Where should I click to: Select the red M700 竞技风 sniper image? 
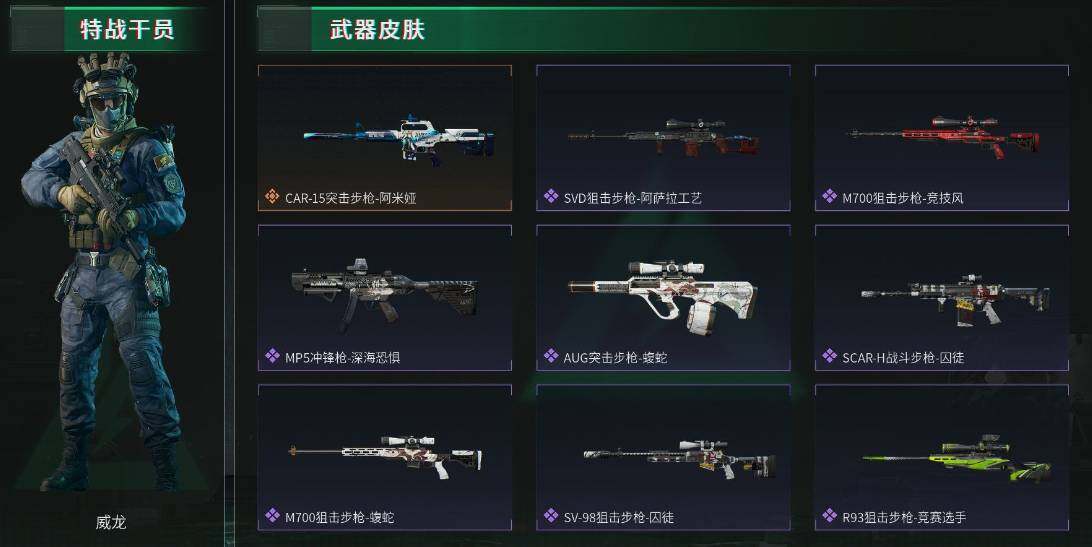[944, 136]
